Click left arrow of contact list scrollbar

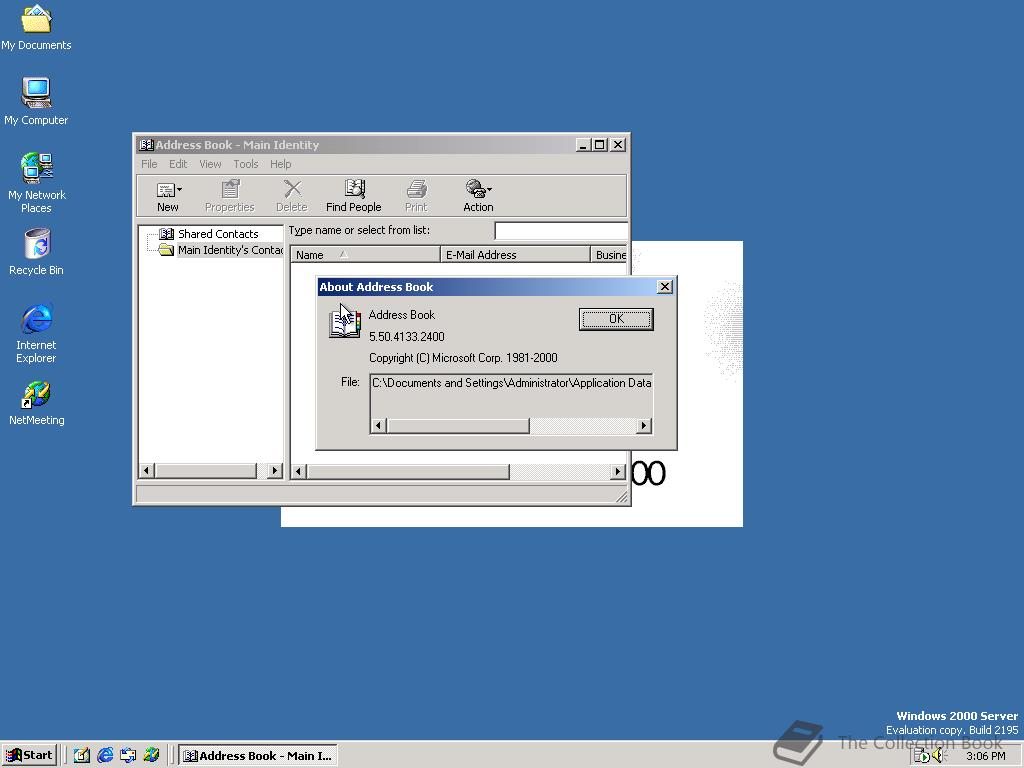(298, 472)
